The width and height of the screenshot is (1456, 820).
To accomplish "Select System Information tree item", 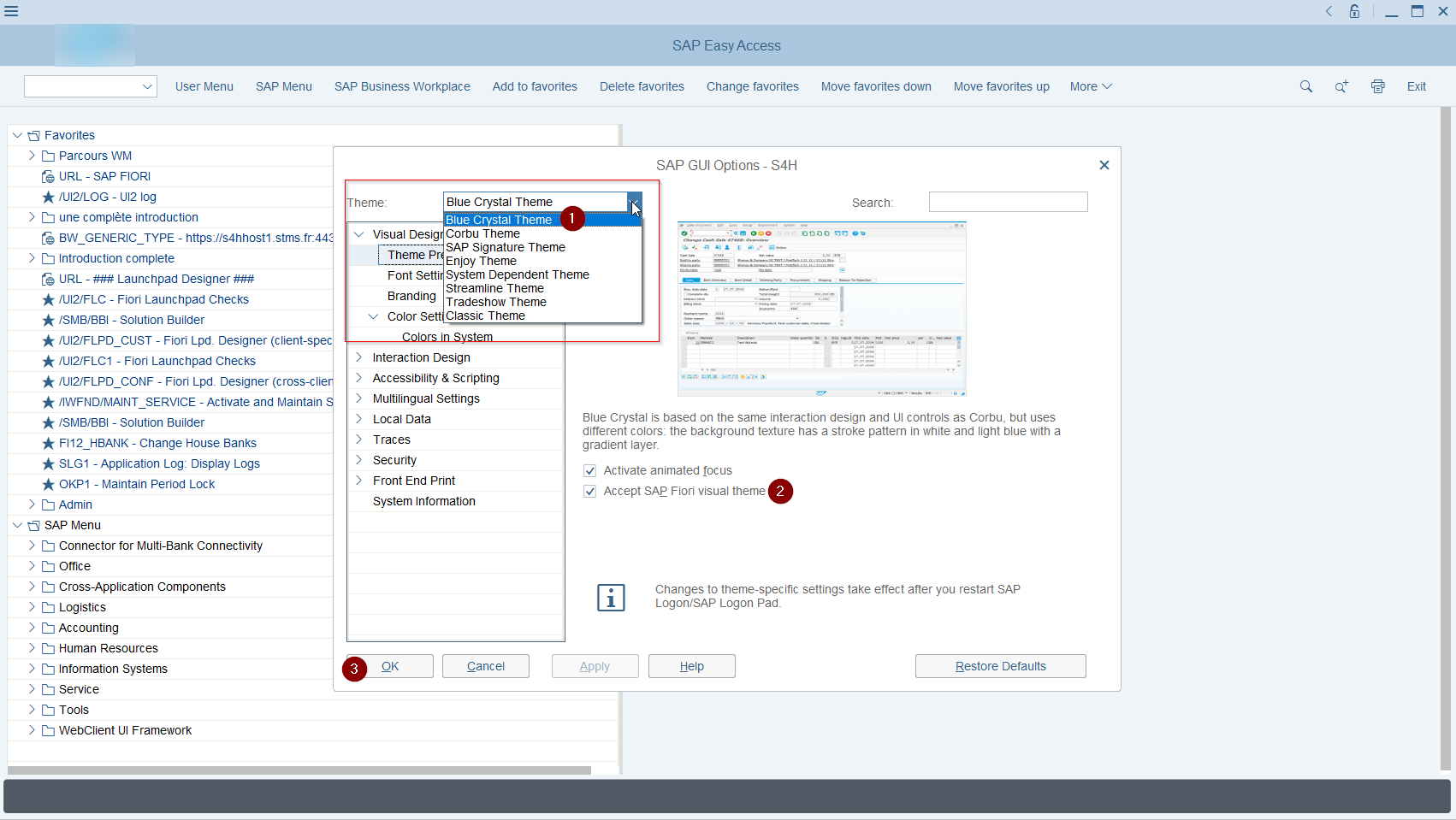I will pos(424,501).
